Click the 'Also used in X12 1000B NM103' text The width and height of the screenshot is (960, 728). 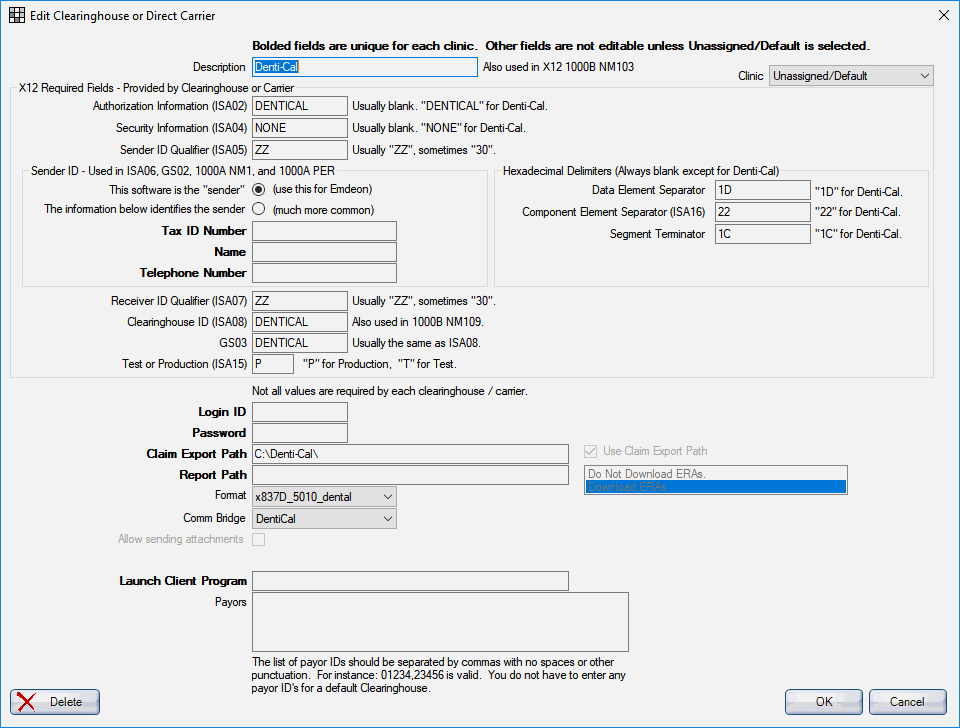[x=558, y=67]
